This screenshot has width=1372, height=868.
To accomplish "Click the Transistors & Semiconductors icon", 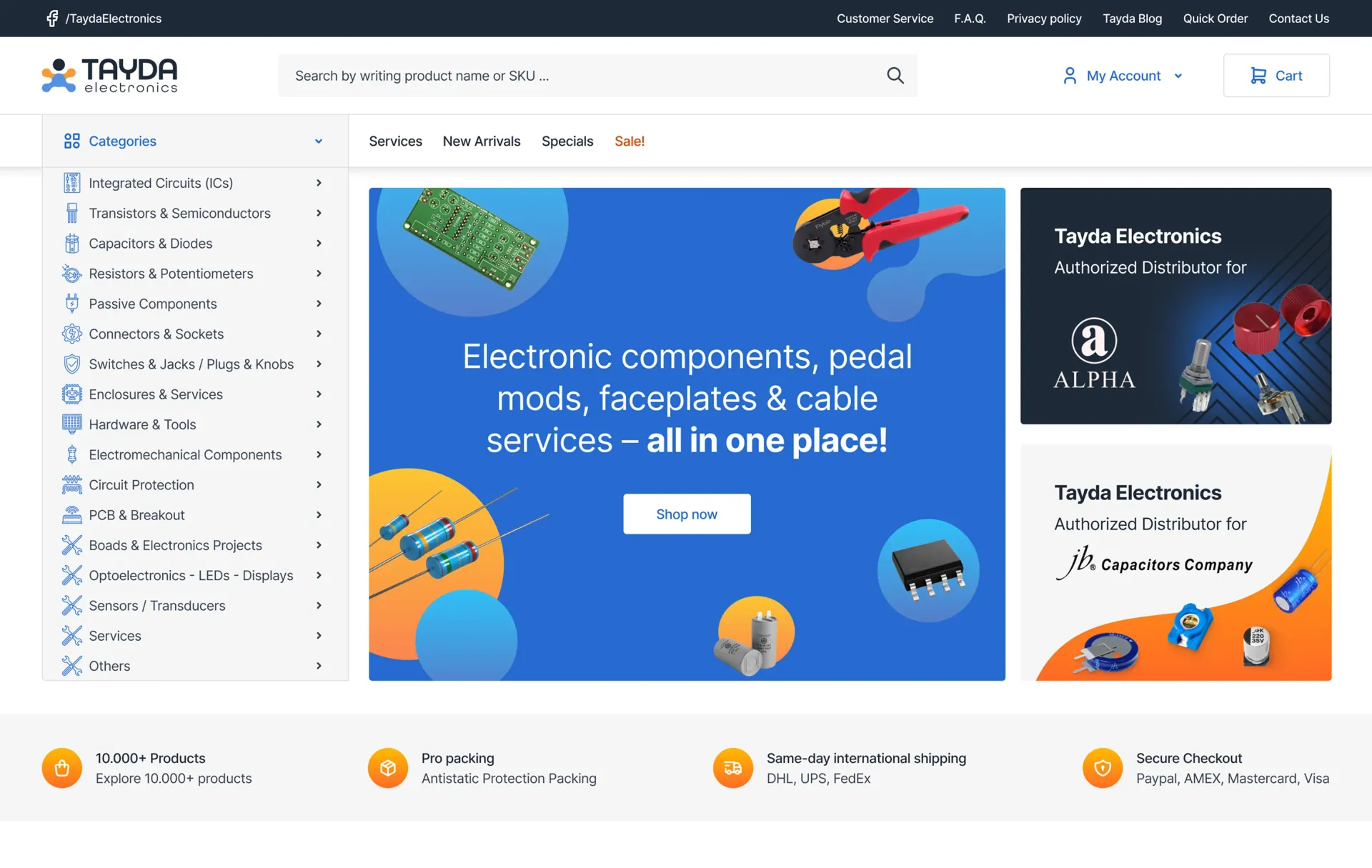I will (72, 214).
